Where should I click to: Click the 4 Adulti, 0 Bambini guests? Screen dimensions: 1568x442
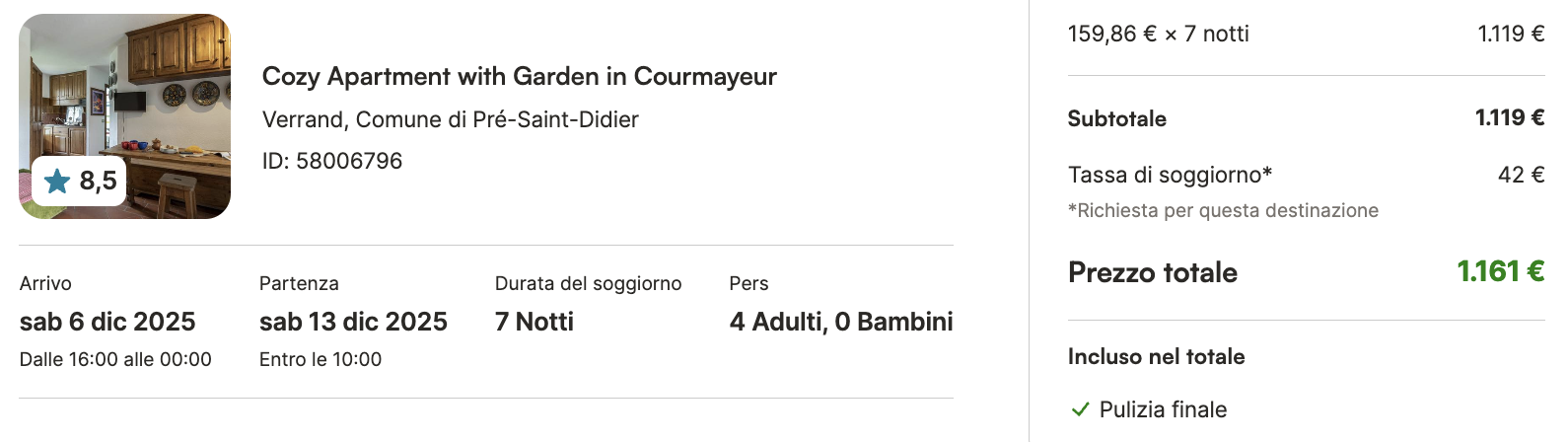(840, 322)
